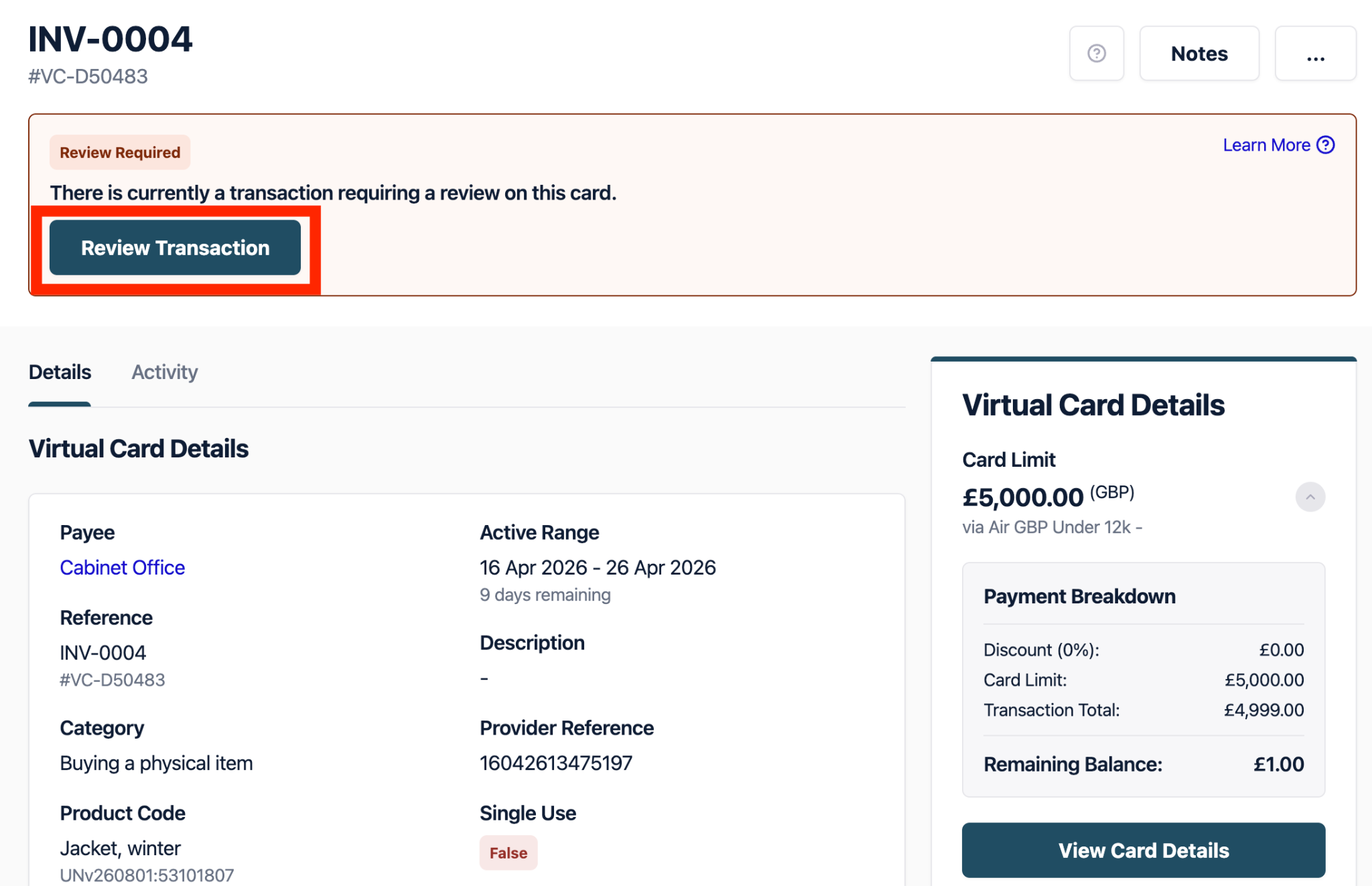Click the provider reference number 16042613475197

pos(555,763)
